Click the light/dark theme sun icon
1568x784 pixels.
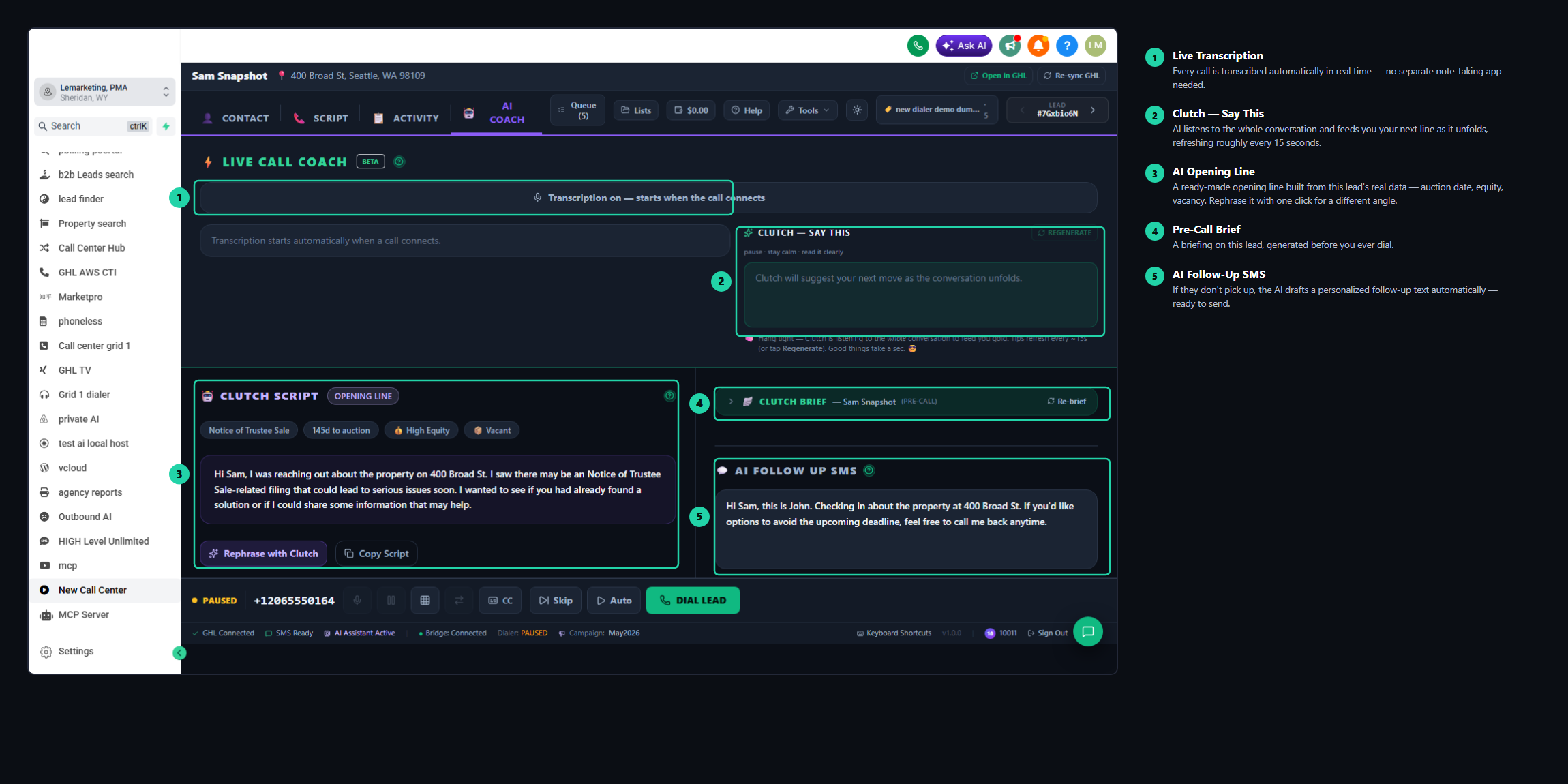(857, 110)
